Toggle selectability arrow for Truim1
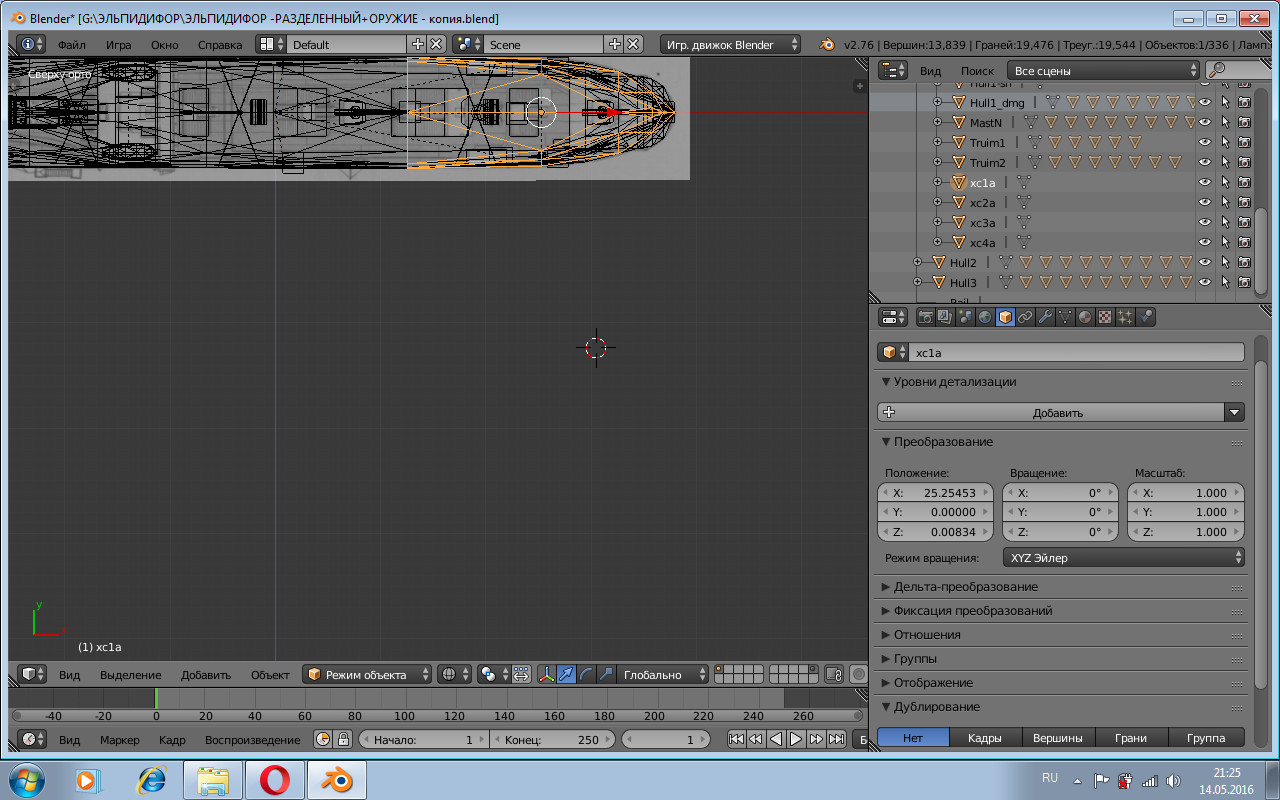 coord(1225,143)
